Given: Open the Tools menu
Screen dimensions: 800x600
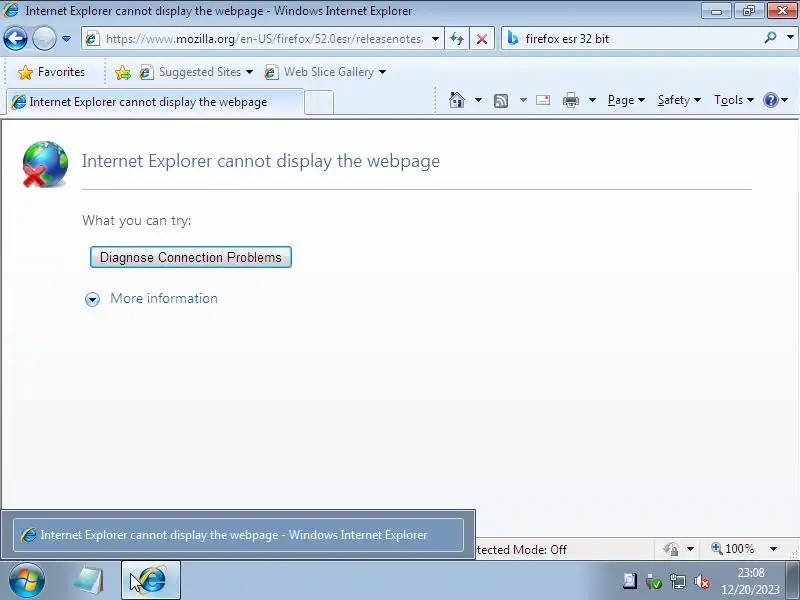Looking at the screenshot, I should pos(734,100).
